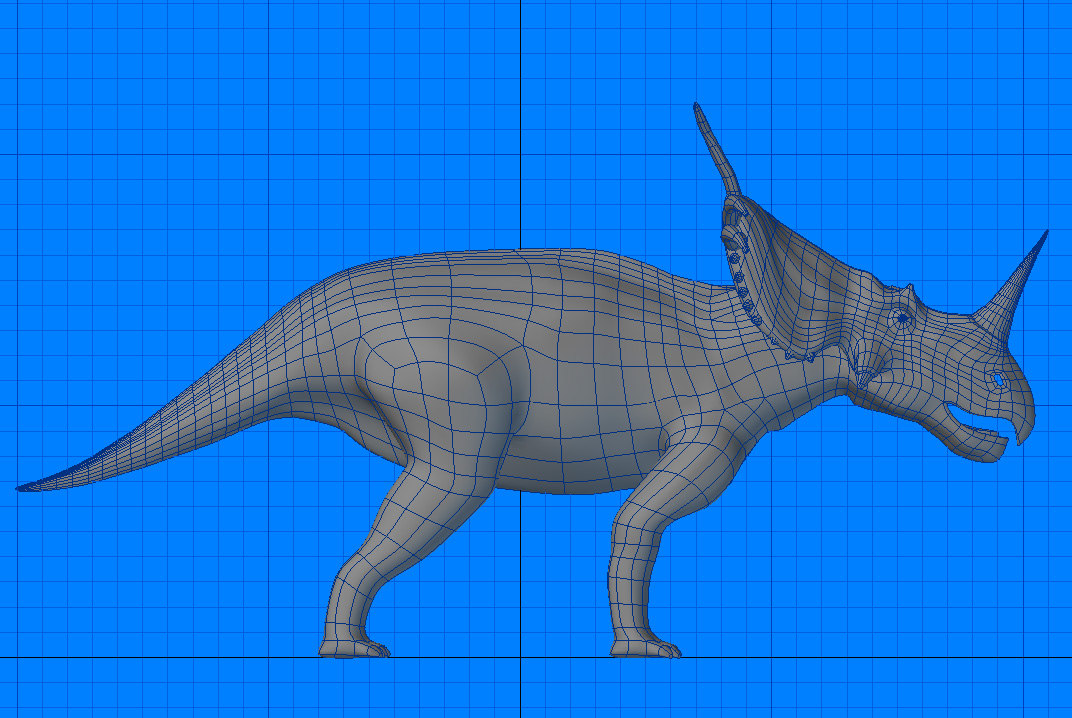Select the front foot on the ground

pyautogui.click(x=645, y=646)
